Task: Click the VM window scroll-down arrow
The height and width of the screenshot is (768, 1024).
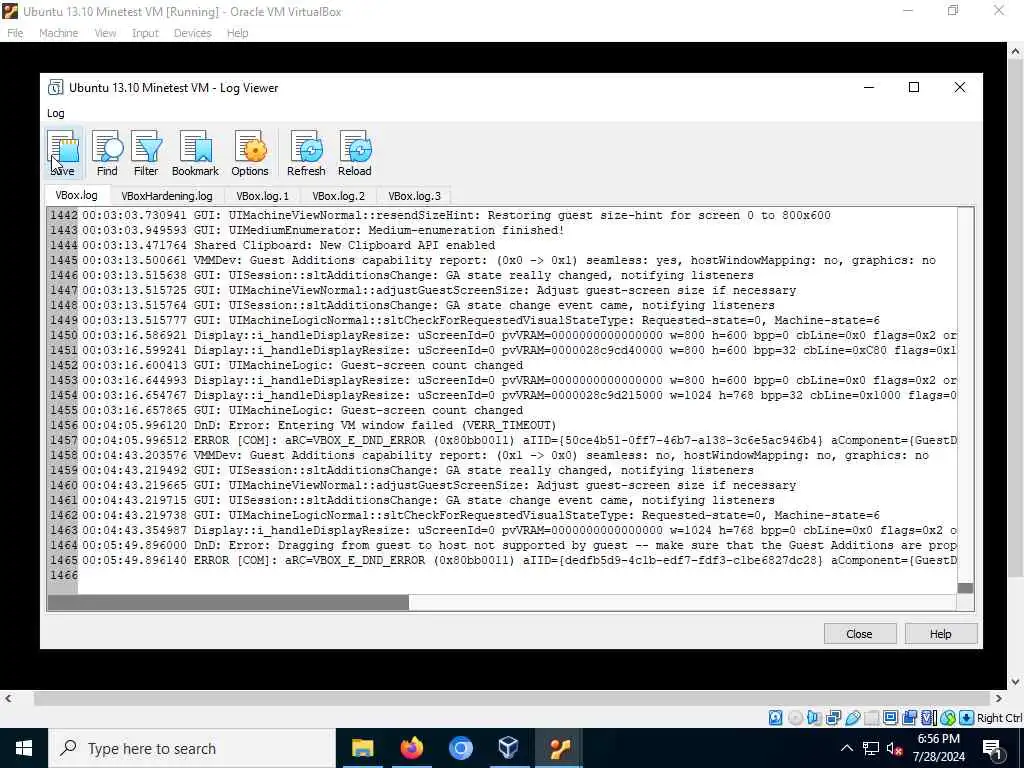Action: coord(1016,682)
